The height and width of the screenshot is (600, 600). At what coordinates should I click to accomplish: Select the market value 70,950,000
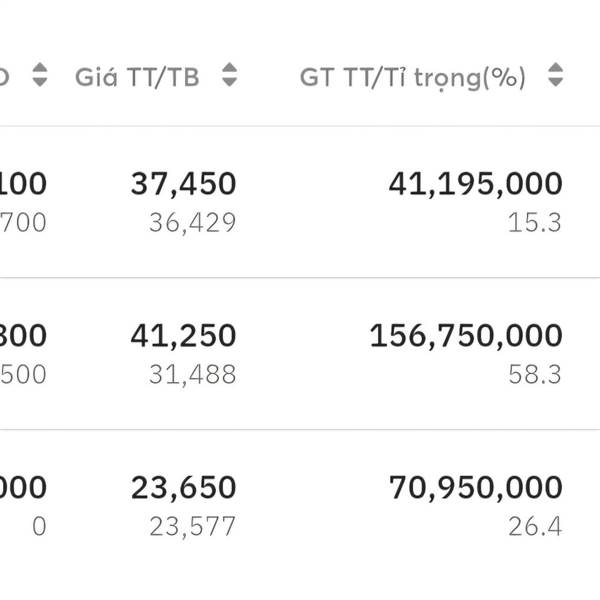click(475, 488)
